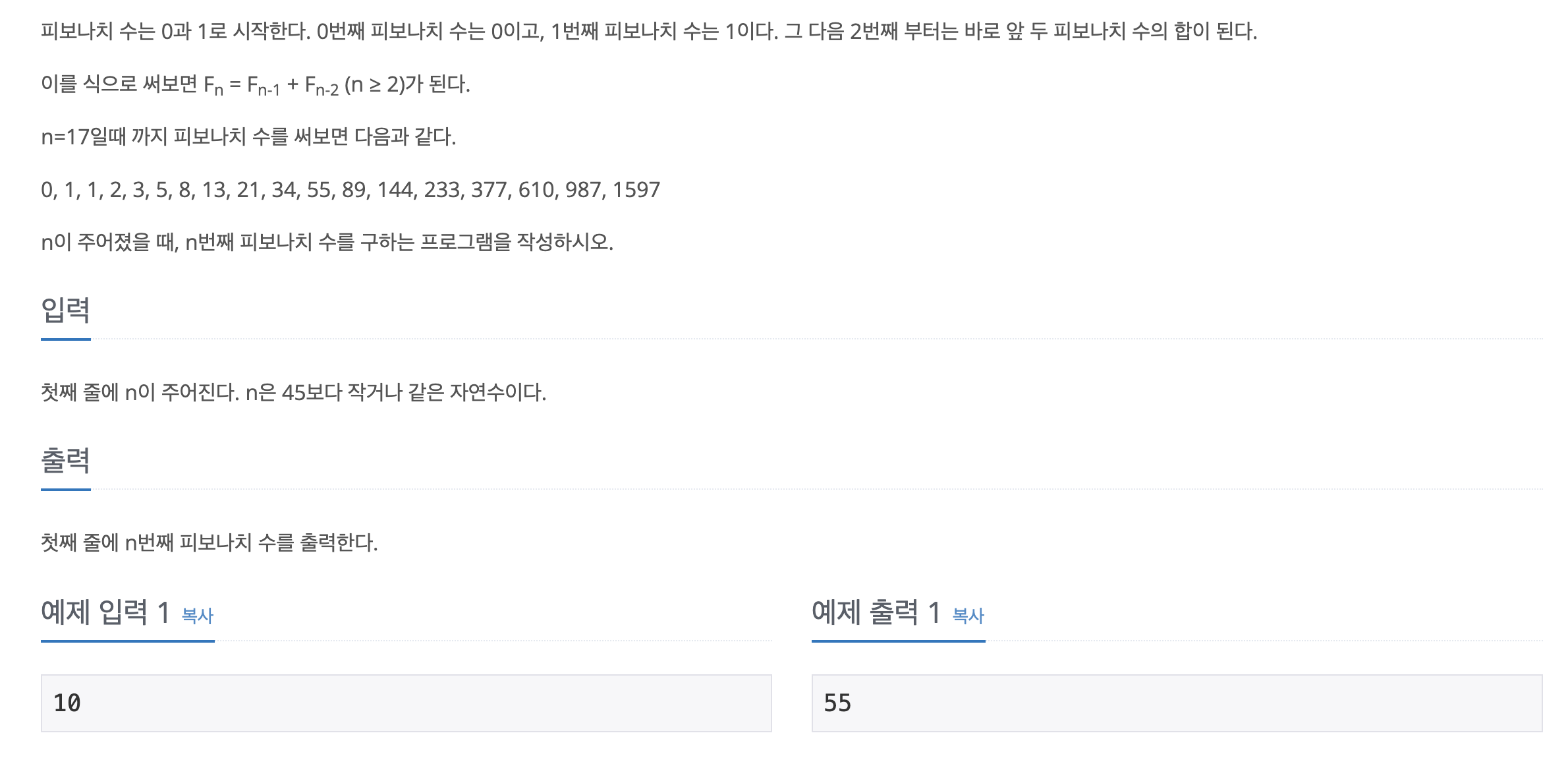
Task: Click 복사 link beside 예제 입력 1
Action: pos(197,616)
